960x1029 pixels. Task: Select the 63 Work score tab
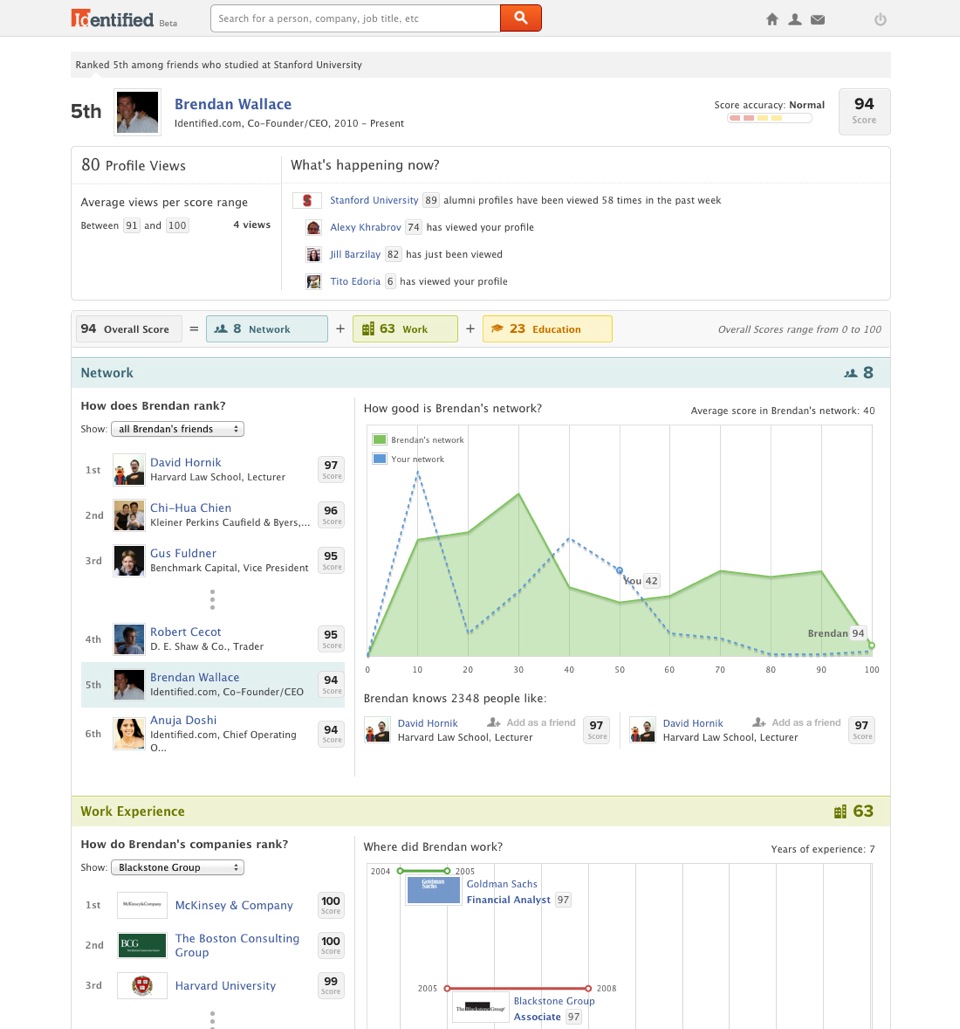(x=405, y=329)
